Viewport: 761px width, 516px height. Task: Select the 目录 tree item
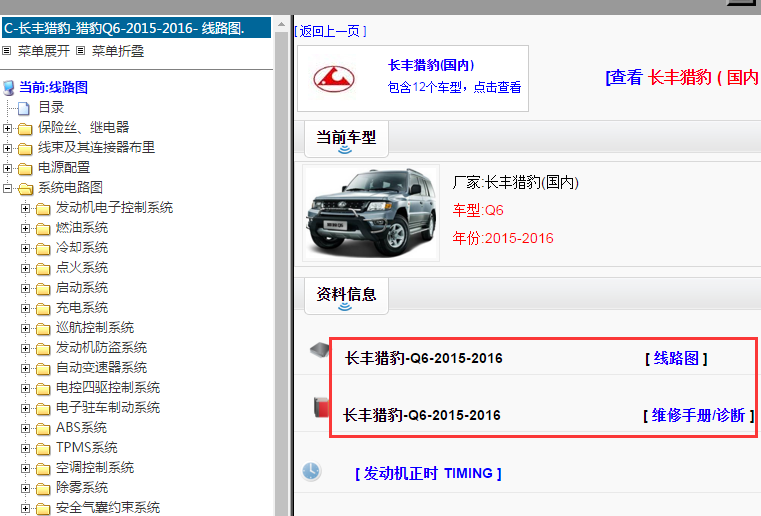click(x=51, y=107)
